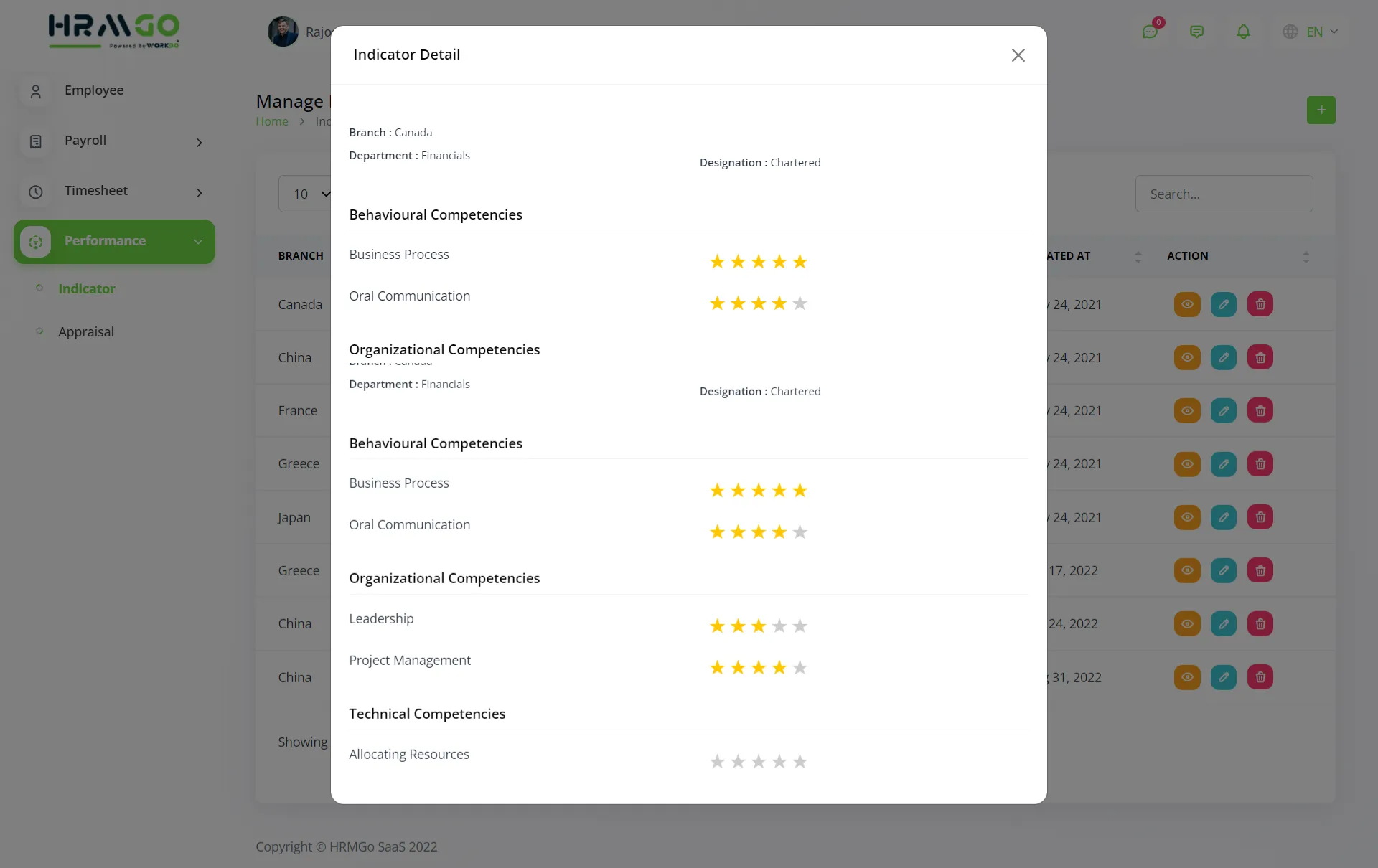
Task: Click the Employee sidebar icon
Action: click(36, 91)
